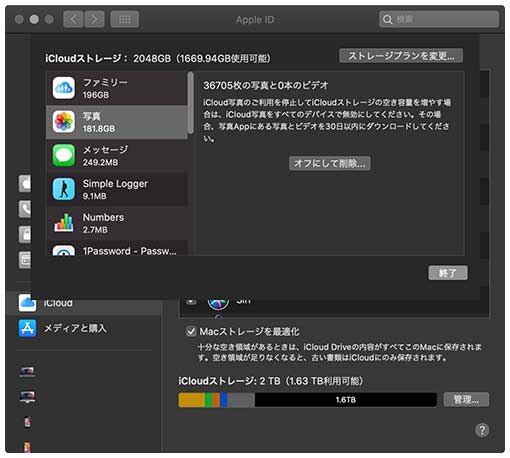Click 管理 storage manage button
The width and height of the screenshot is (510, 458).
(466, 399)
